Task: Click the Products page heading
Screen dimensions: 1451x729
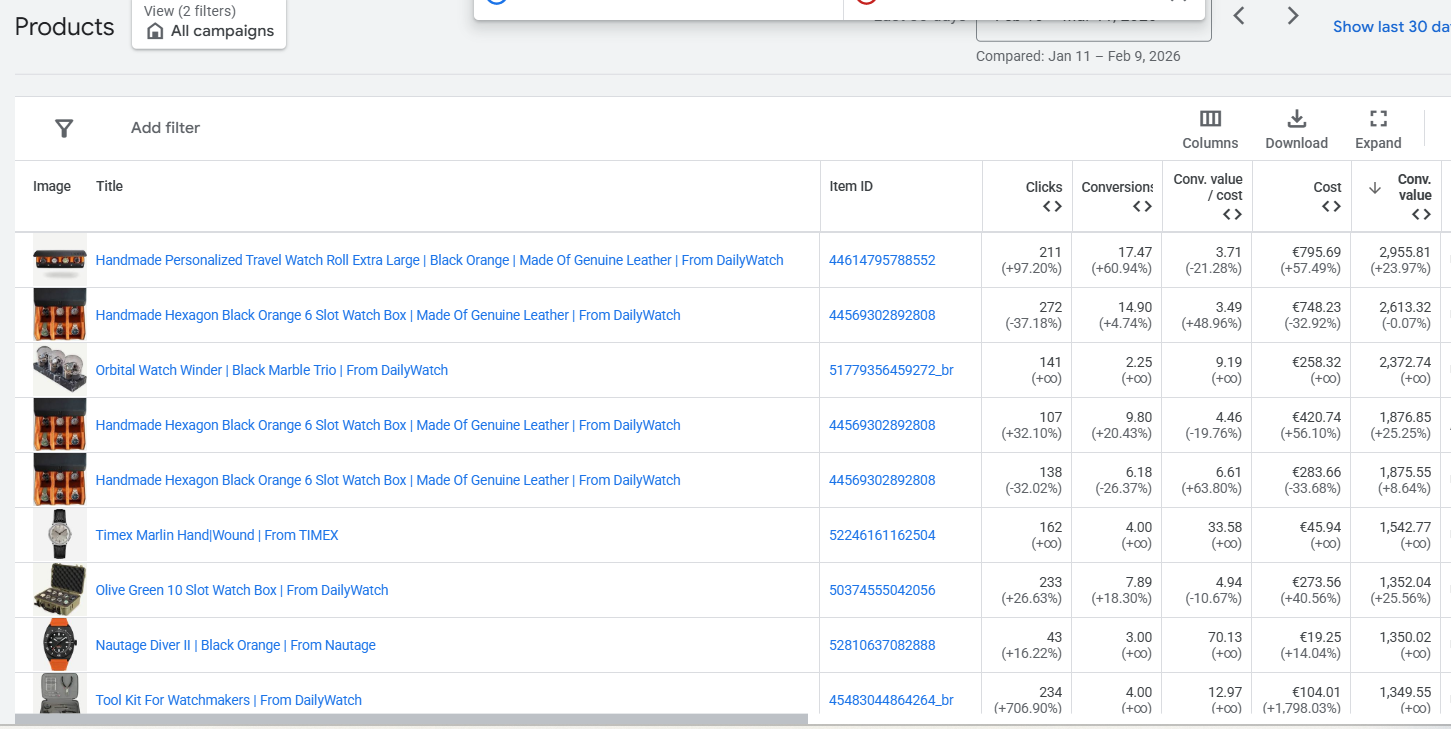Action: [64, 27]
